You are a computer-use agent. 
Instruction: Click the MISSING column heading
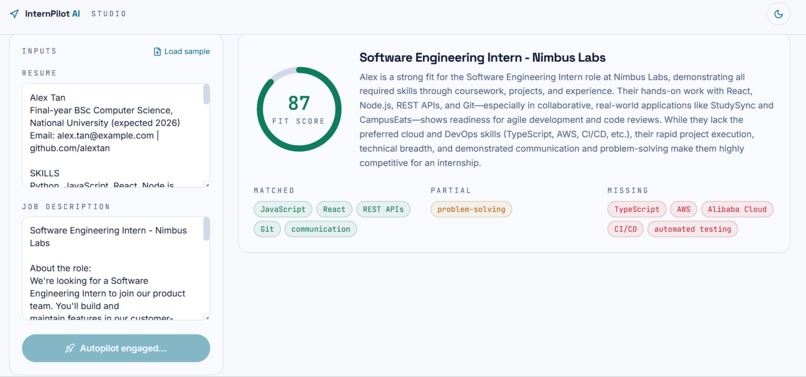(x=628, y=190)
